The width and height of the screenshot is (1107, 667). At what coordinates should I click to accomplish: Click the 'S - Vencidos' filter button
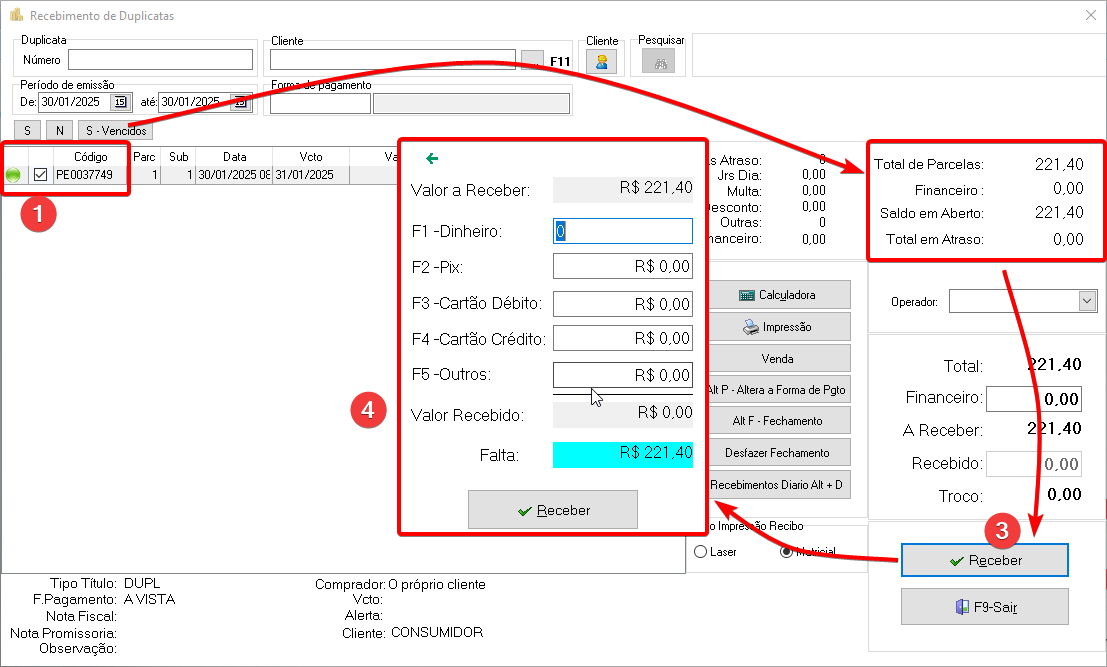click(x=116, y=131)
